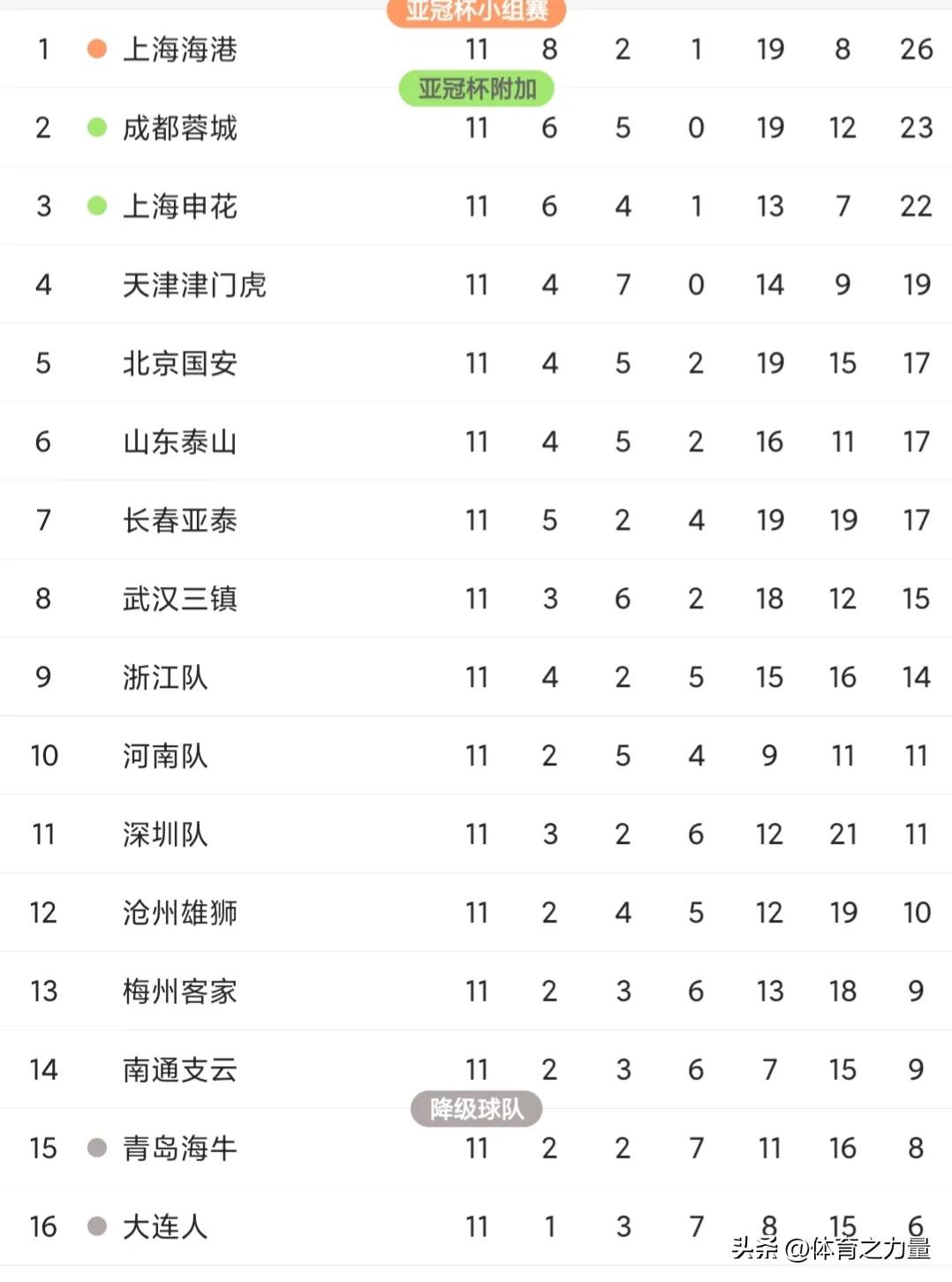Select the 北京国安 team name

(x=180, y=364)
